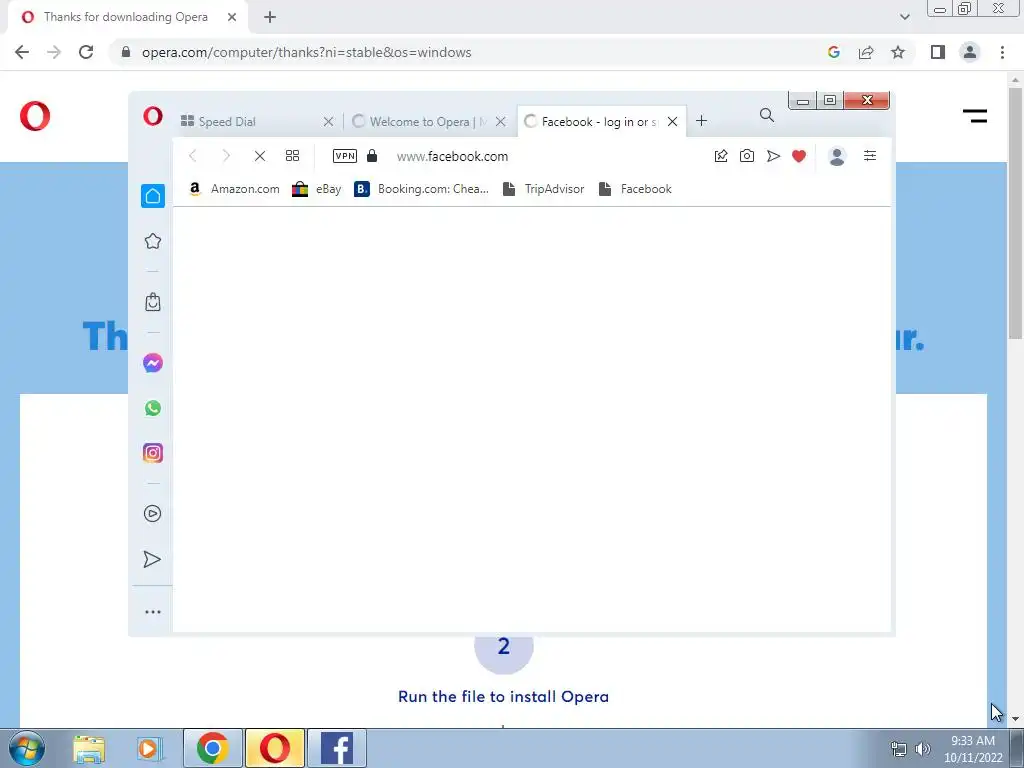The width and height of the screenshot is (1024, 768).
Task: Switch to Chrome in taskbar
Action: [213, 748]
